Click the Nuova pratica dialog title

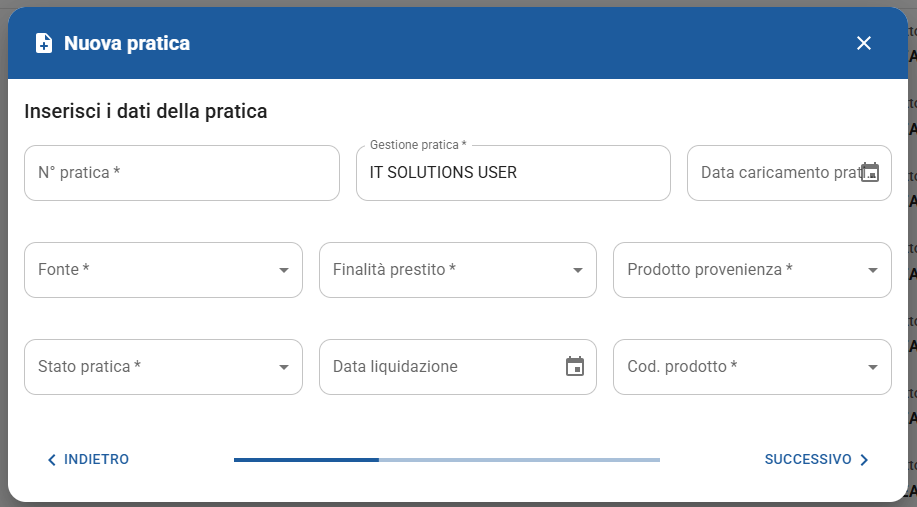[127, 43]
